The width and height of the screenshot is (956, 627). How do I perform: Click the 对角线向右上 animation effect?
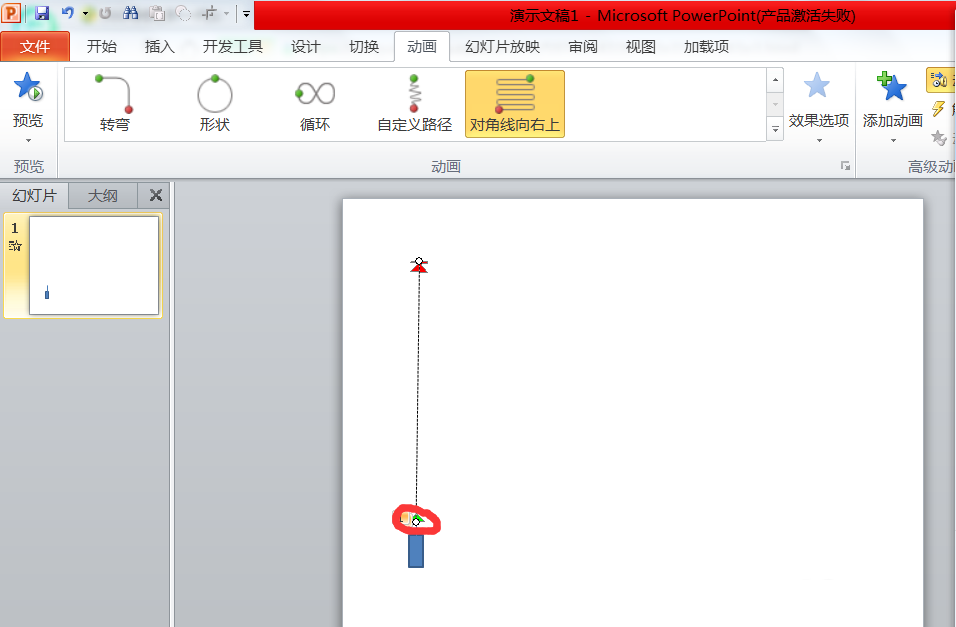[x=514, y=103]
